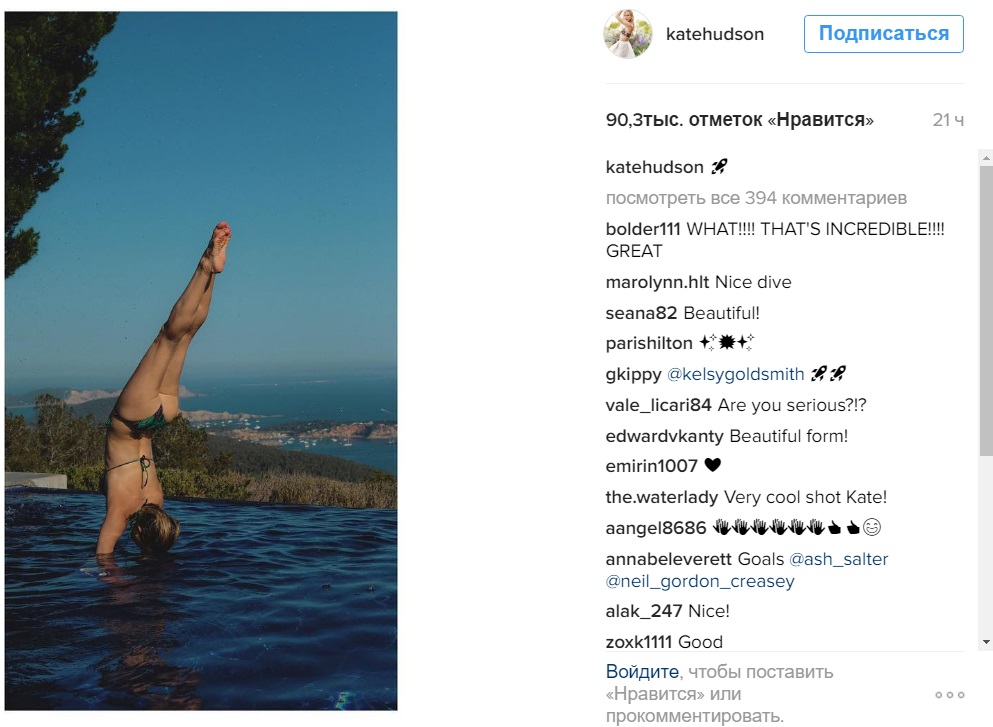Image resolution: width=993 pixels, height=727 pixels.
Task: Click the @neil_gordon_creasey mention
Action: click(x=700, y=581)
